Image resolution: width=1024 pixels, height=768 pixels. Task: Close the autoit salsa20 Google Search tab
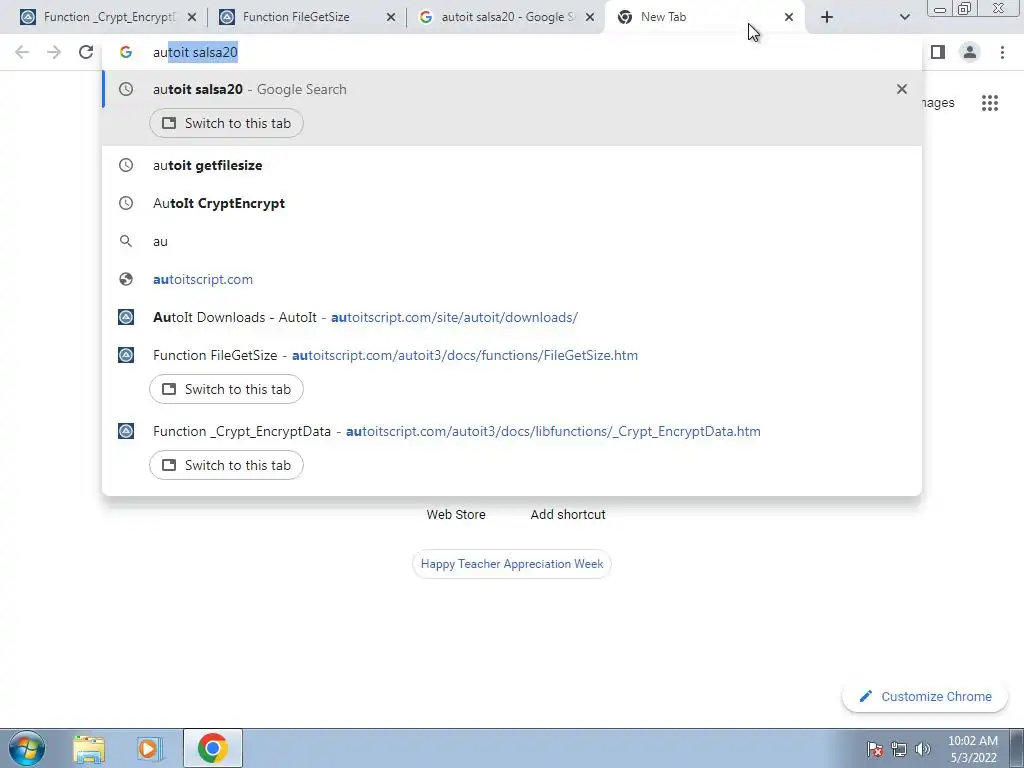pyautogui.click(x=590, y=17)
